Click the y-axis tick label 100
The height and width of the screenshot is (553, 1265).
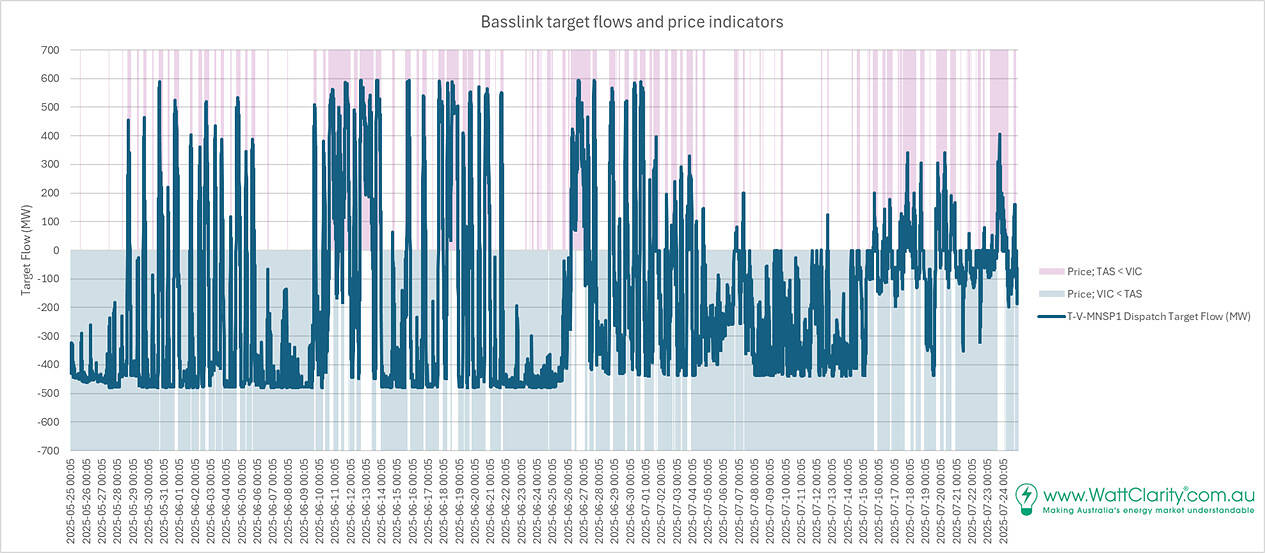click(x=51, y=221)
